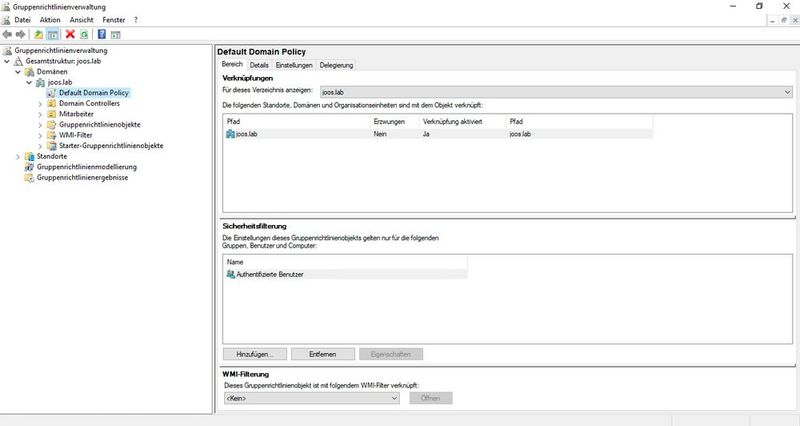Image resolution: width=800 pixels, height=426 pixels.
Task: Click the Forward arrow in toolbar
Action: (x=21, y=34)
